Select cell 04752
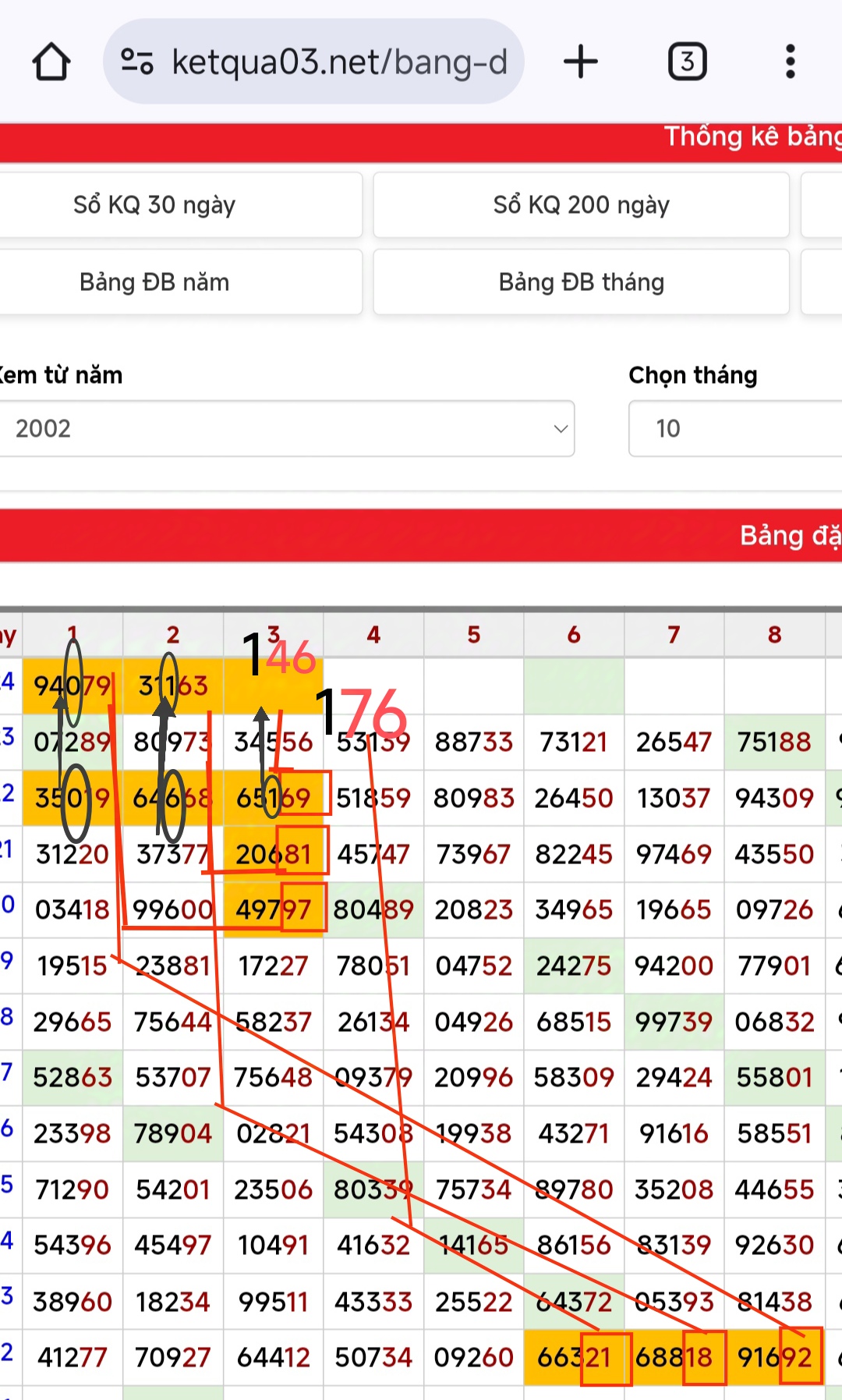Screen dimensions: 842x1400 click(x=474, y=966)
